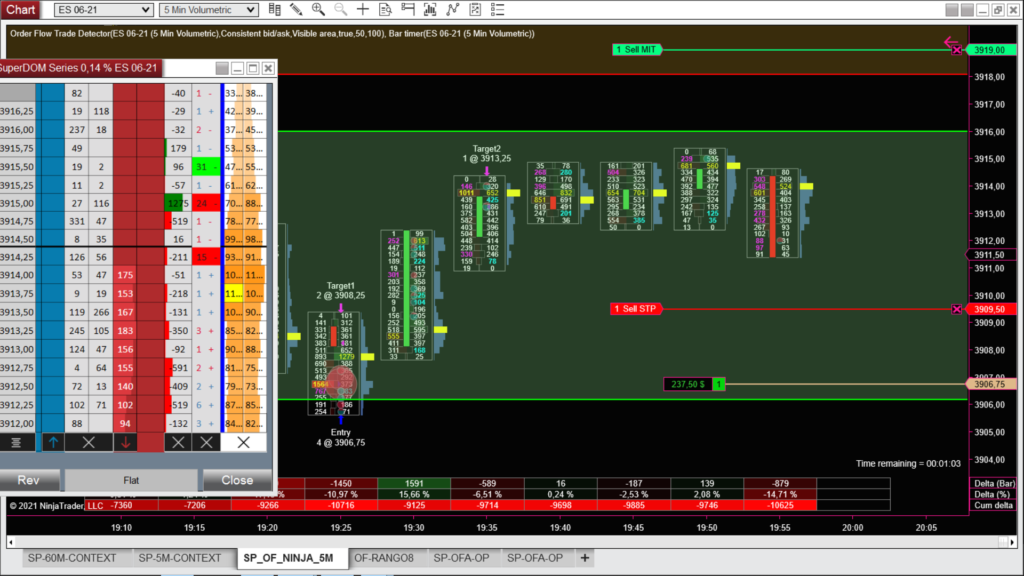The width and height of the screenshot is (1024, 576).
Task: Click the Target1 2 @ 3908,25 label
Action: 341,291
